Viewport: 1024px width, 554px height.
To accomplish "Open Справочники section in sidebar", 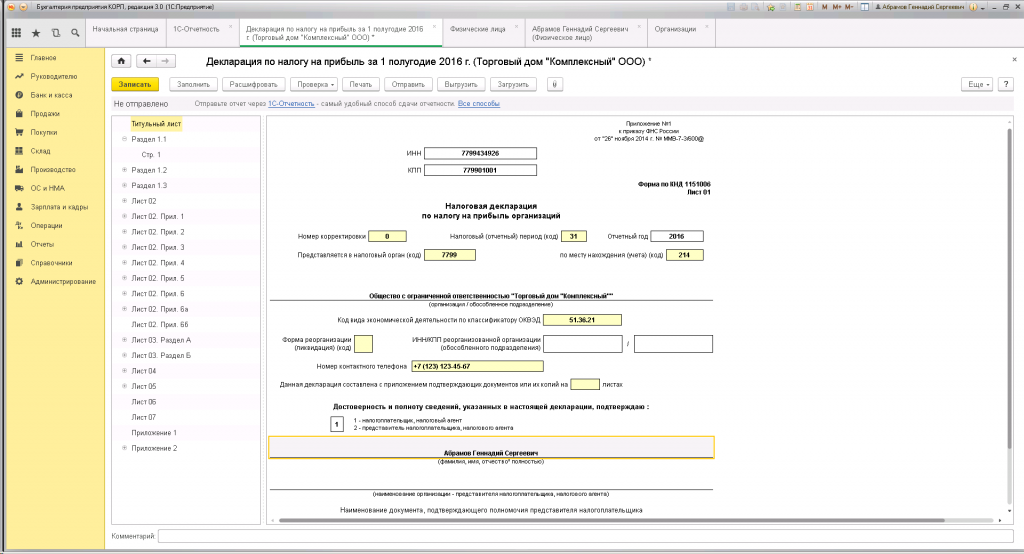I will (51, 263).
